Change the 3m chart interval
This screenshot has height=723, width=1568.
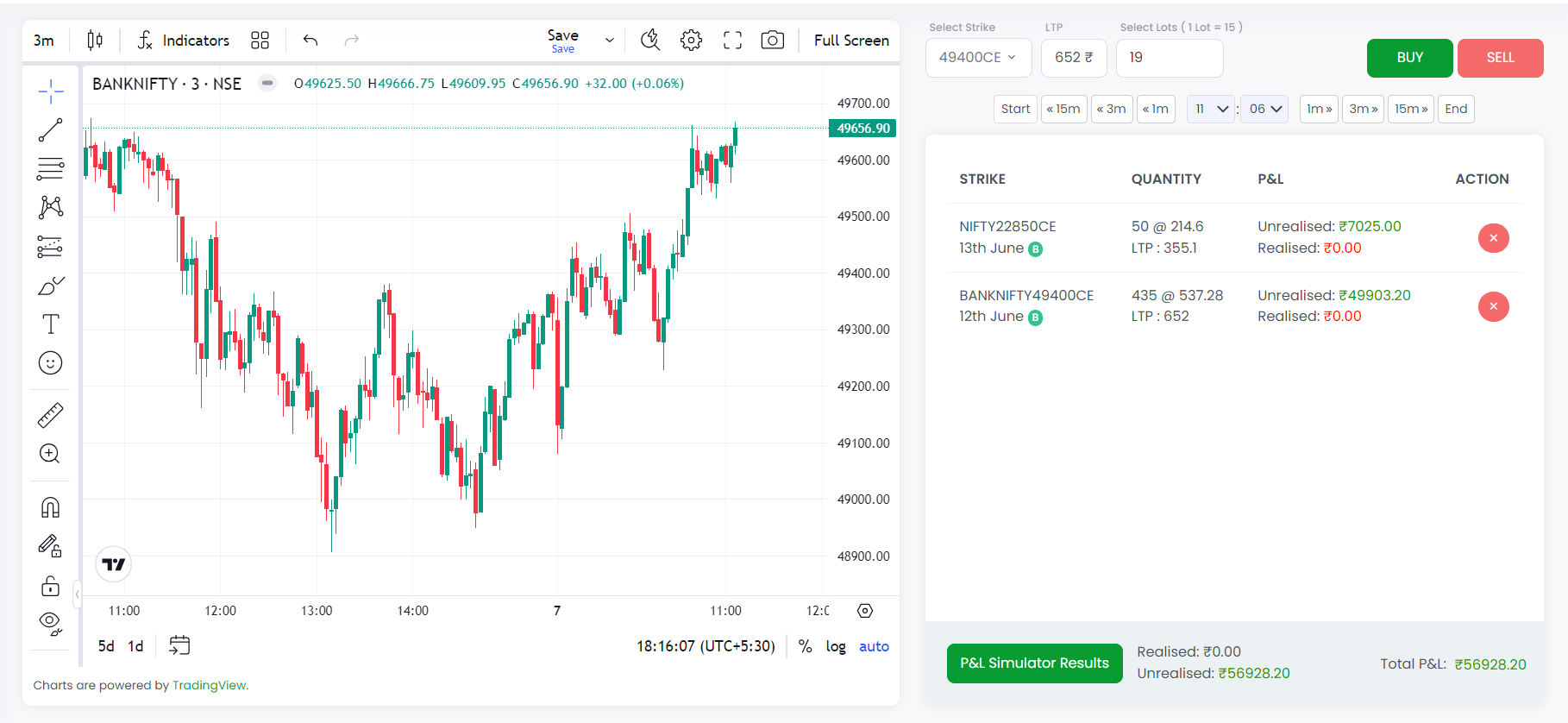(44, 41)
